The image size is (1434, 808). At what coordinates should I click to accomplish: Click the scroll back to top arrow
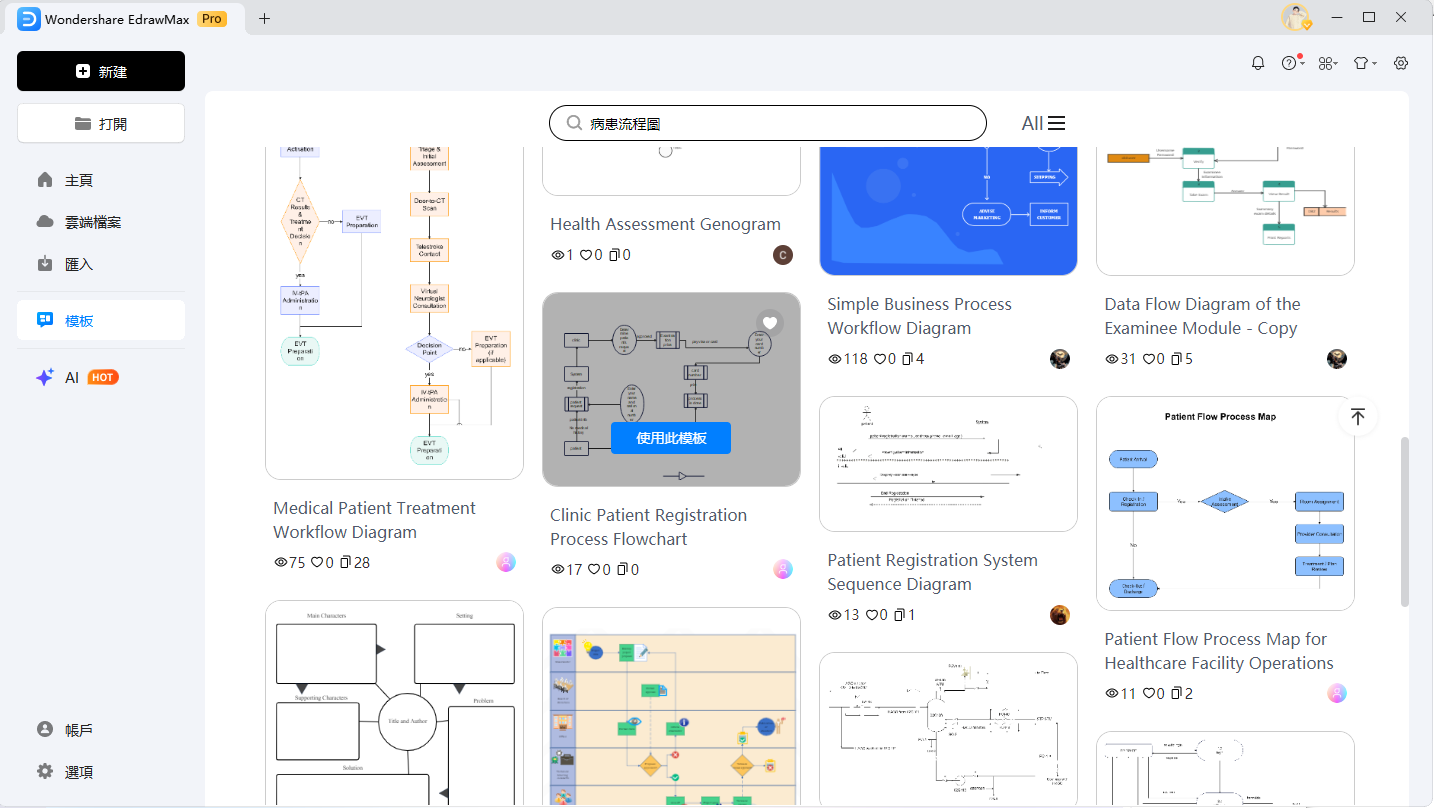pos(1357,417)
